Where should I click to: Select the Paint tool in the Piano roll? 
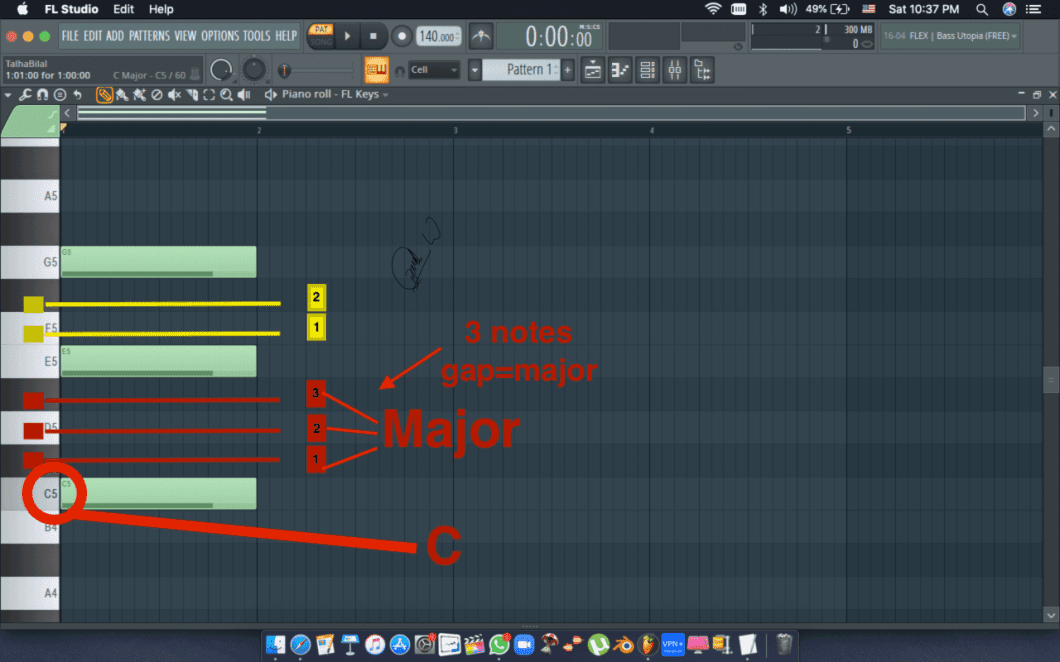pyautogui.click(x=122, y=94)
